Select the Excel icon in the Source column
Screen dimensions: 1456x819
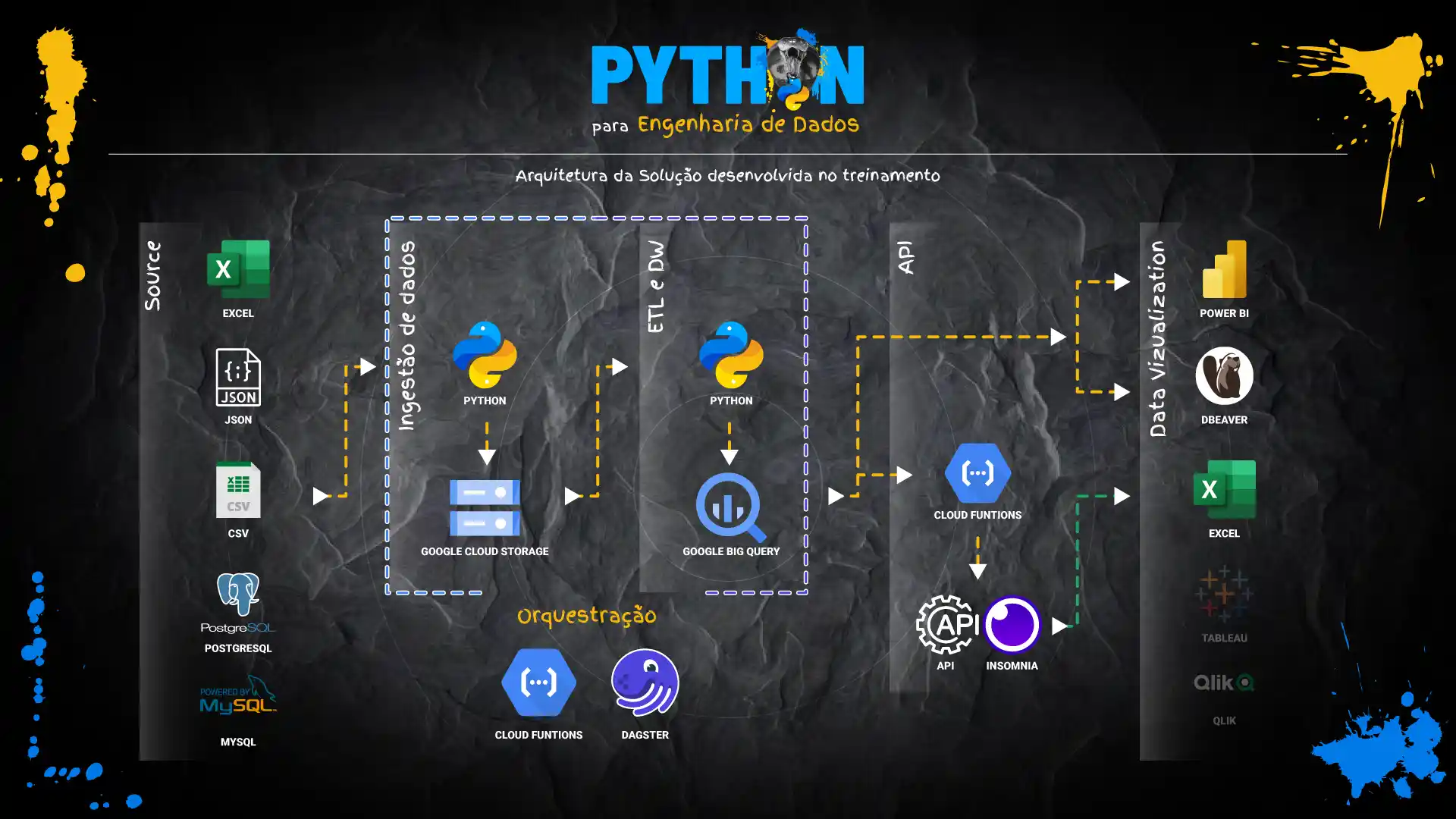239,269
